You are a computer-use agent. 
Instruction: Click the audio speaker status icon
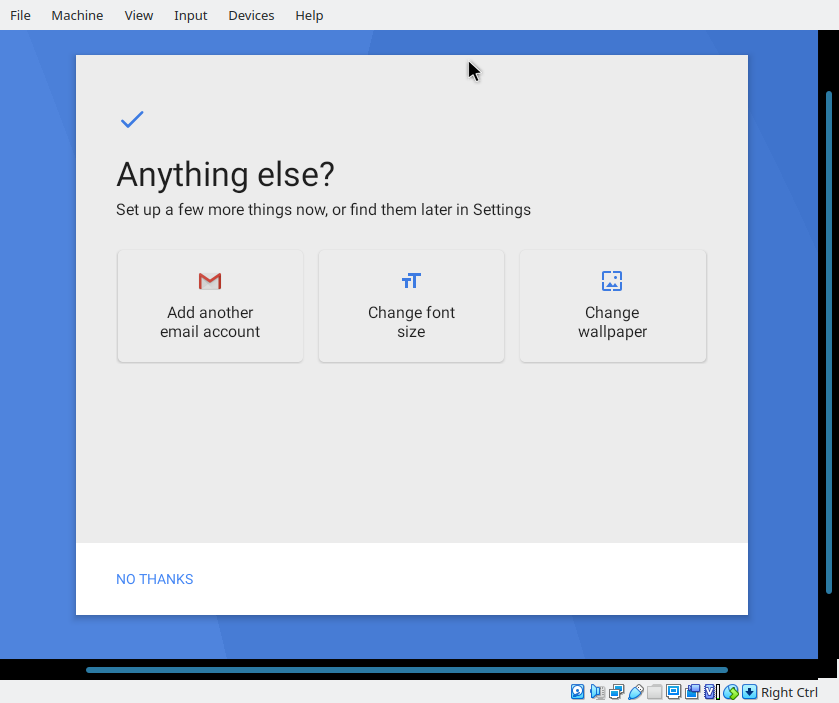597,692
